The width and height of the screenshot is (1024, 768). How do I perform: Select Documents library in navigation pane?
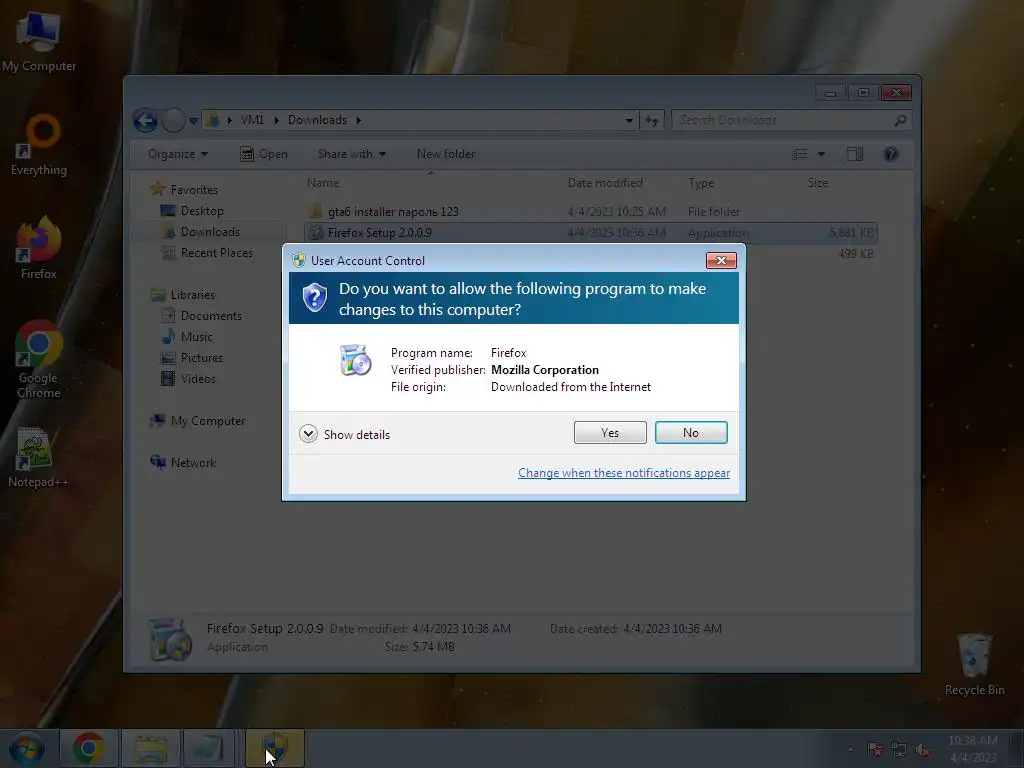(x=211, y=315)
